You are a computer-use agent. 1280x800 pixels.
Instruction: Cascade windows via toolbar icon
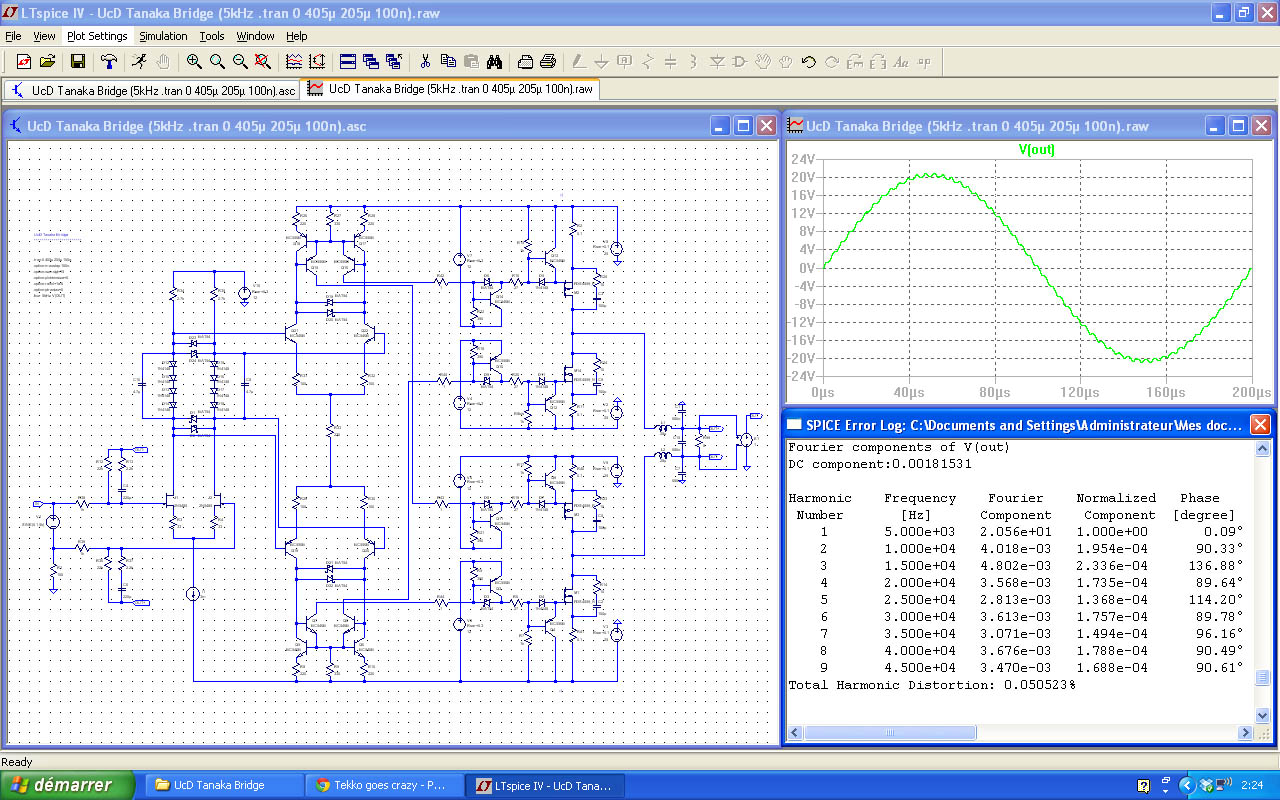371,62
